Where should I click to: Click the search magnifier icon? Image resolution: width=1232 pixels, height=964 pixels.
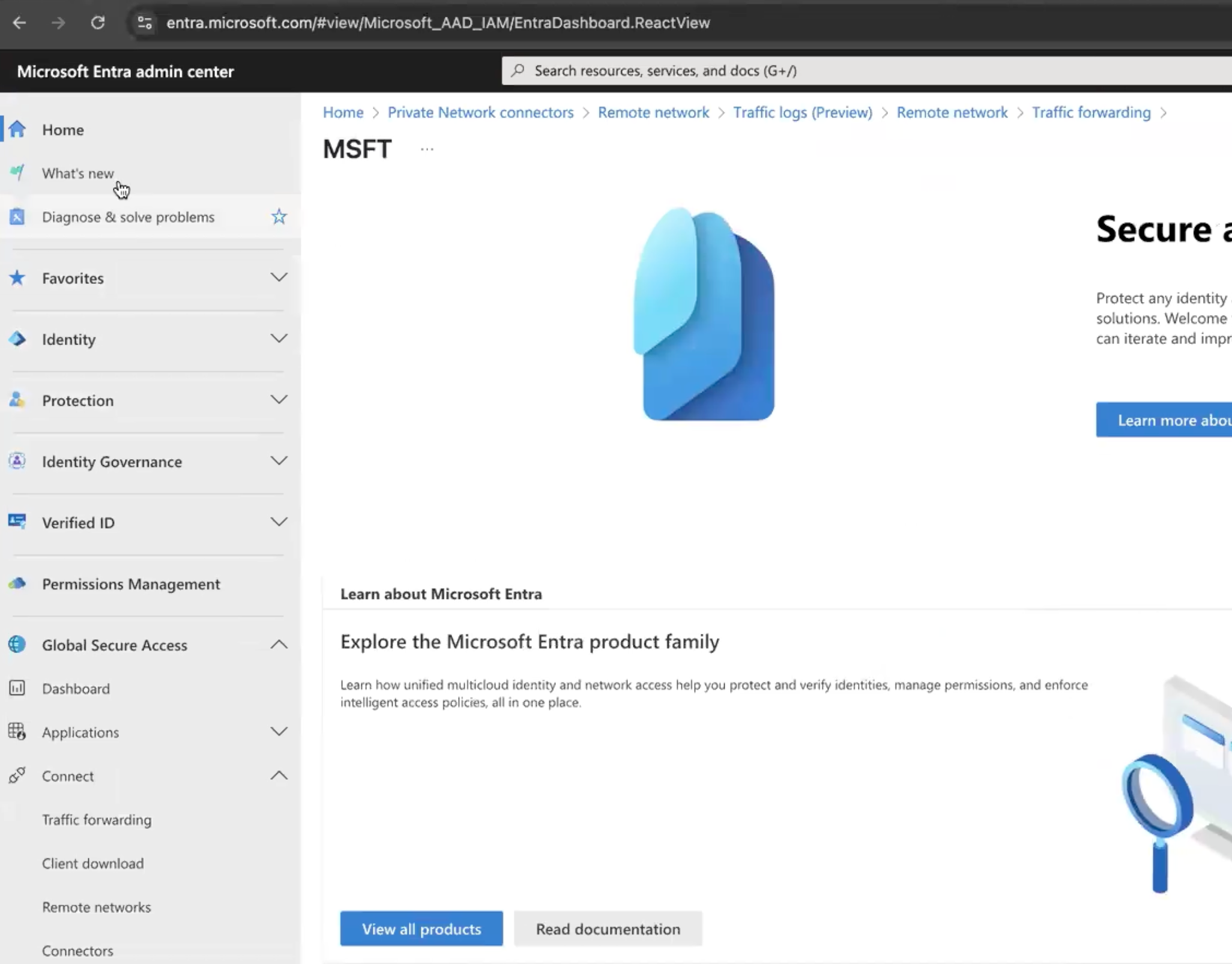[518, 70]
